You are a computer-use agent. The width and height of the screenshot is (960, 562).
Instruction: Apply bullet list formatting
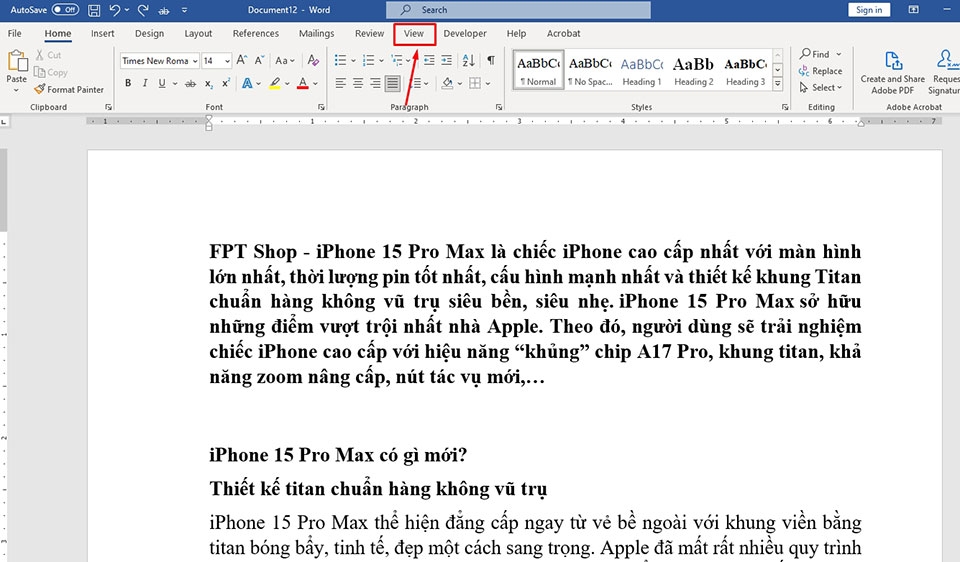coord(340,60)
